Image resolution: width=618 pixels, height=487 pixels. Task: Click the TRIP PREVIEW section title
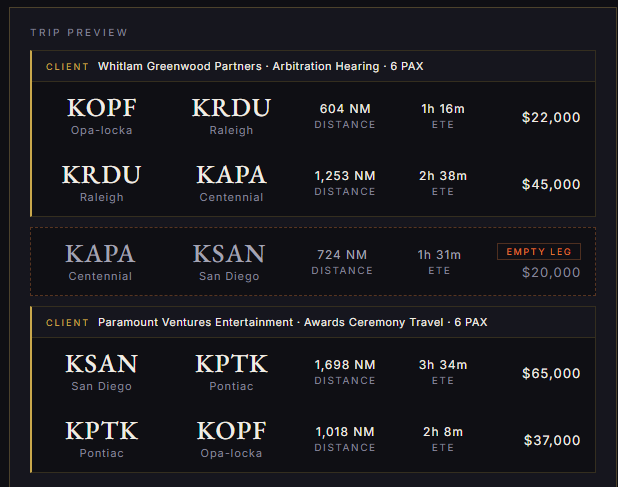click(x=79, y=33)
